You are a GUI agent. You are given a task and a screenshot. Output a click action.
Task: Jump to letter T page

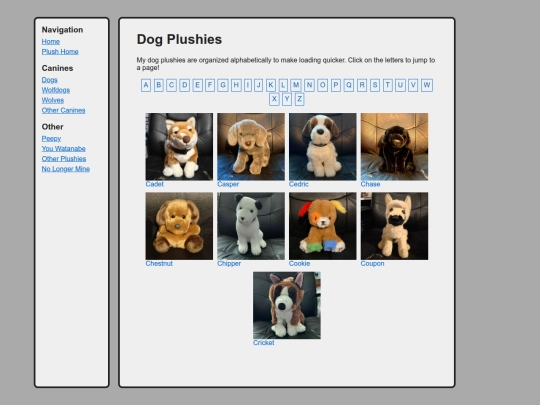coord(388,85)
